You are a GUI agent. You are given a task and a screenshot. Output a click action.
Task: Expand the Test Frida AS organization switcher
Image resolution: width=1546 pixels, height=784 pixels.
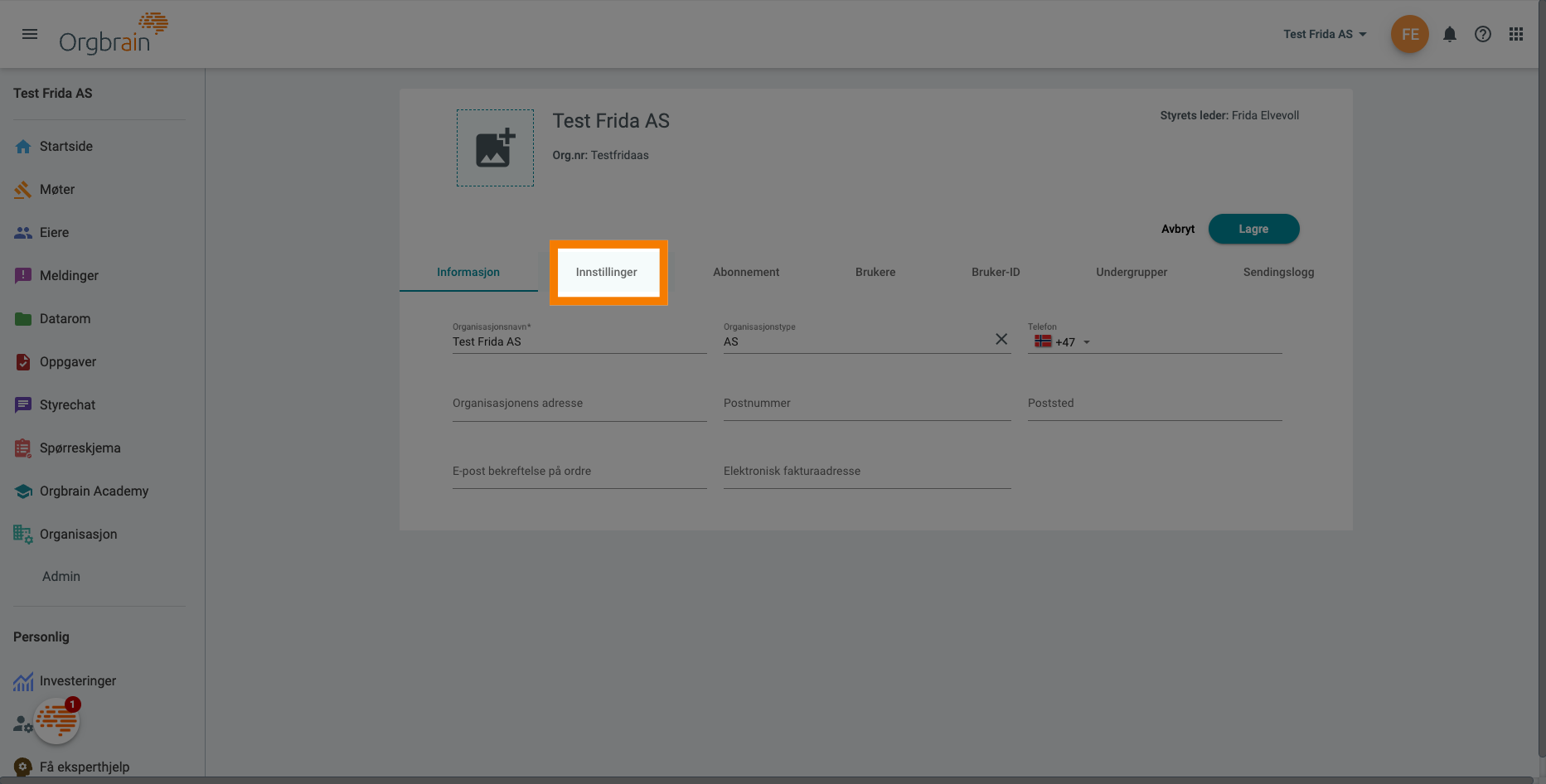(1325, 34)
